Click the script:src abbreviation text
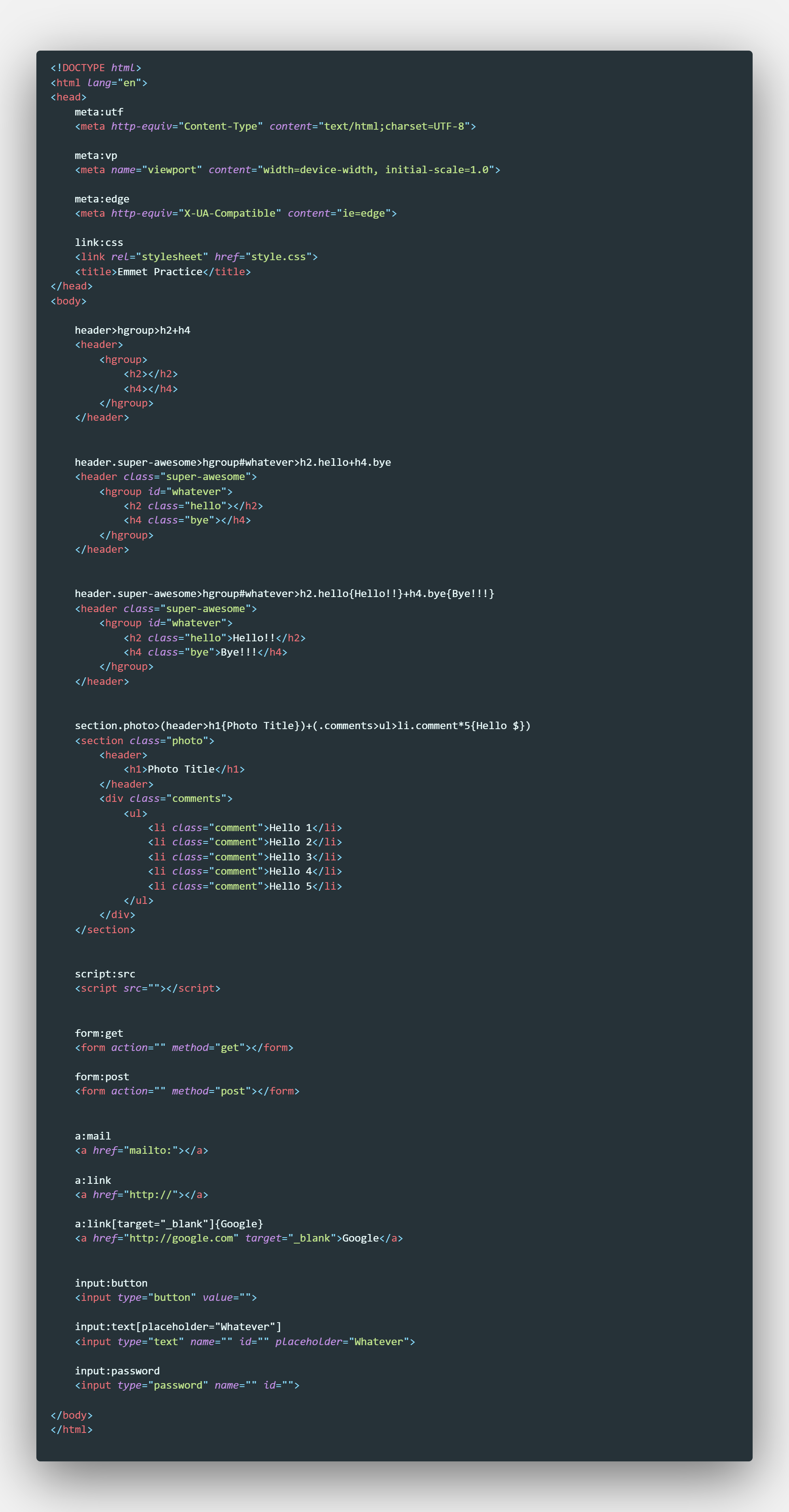This screenshot has width=789, height=1512. (x=104, y=974)
